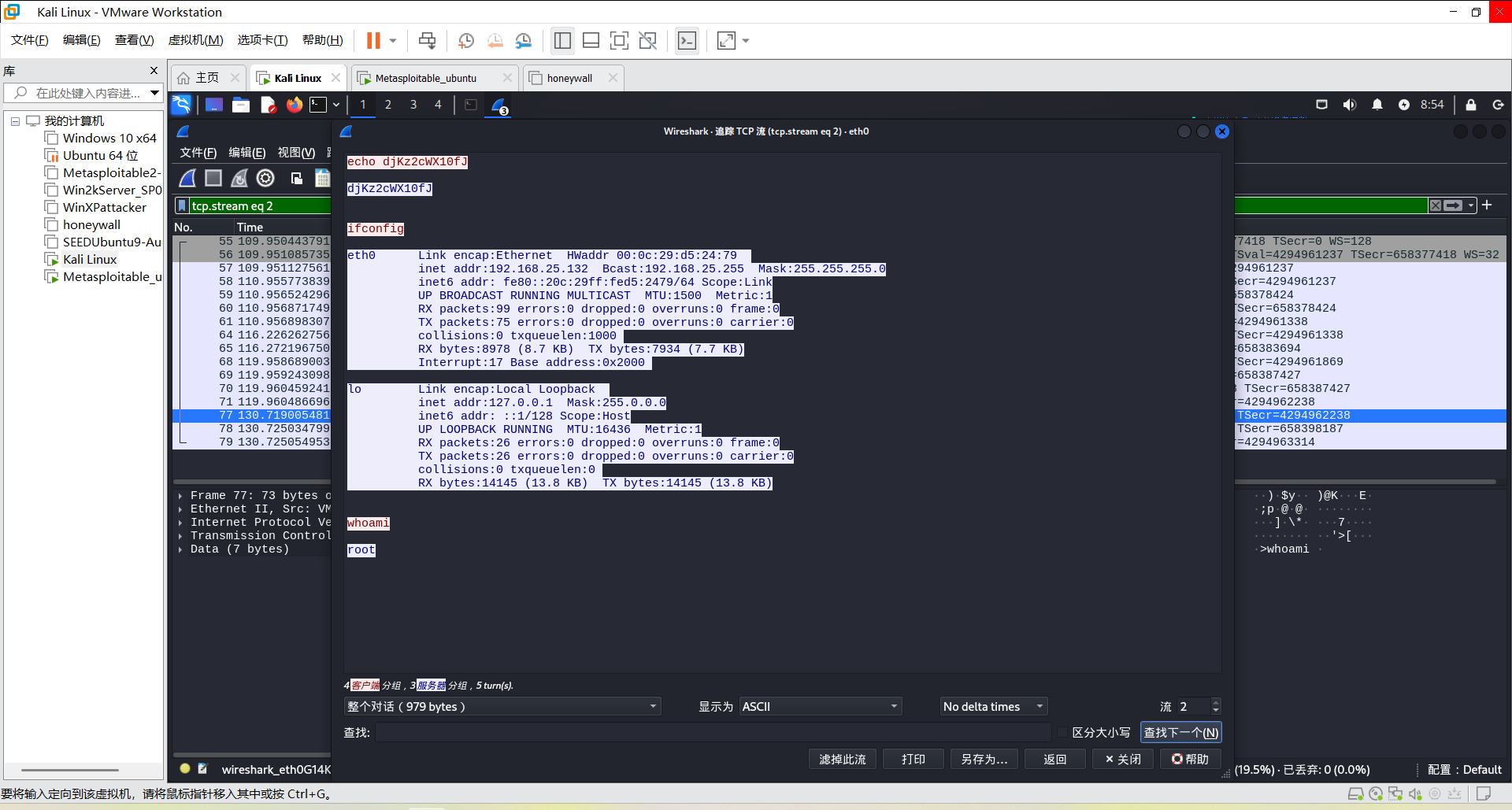Click the Wireshark capture options gear icon
The width and height of the screenshot is (1512, 810).
click(x=266, y=179)
